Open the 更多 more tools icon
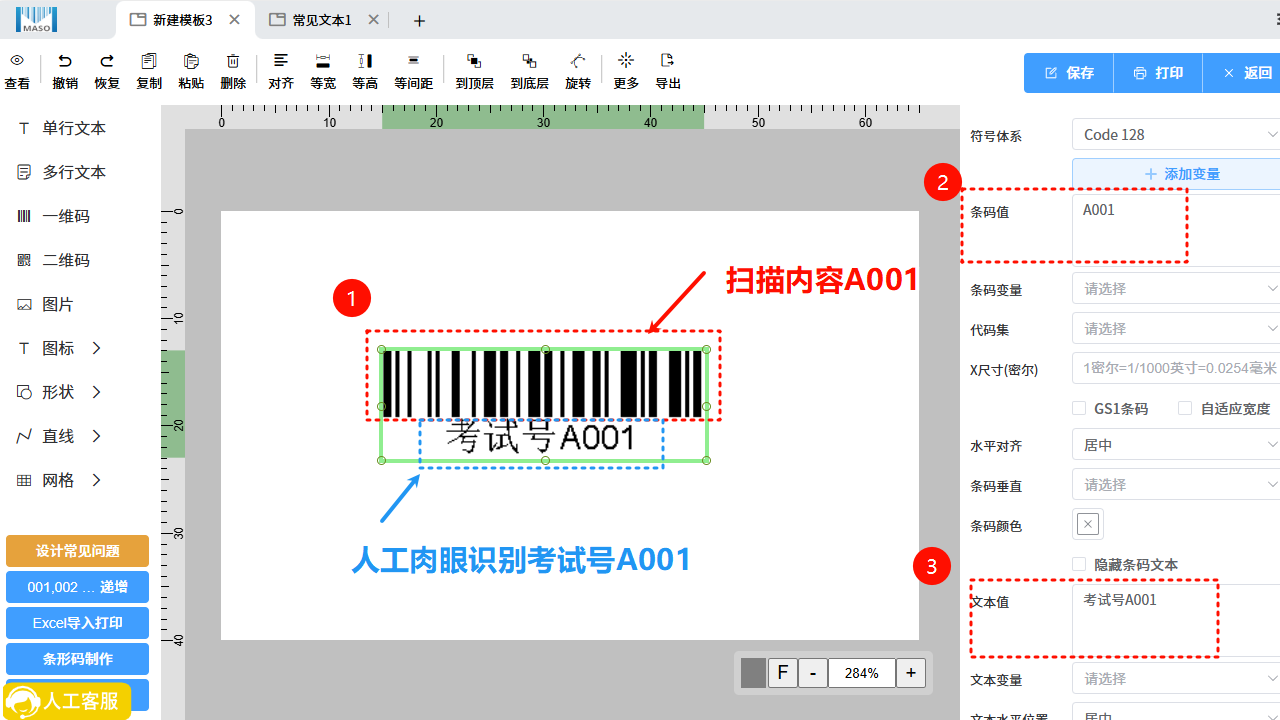 (626, 61)
